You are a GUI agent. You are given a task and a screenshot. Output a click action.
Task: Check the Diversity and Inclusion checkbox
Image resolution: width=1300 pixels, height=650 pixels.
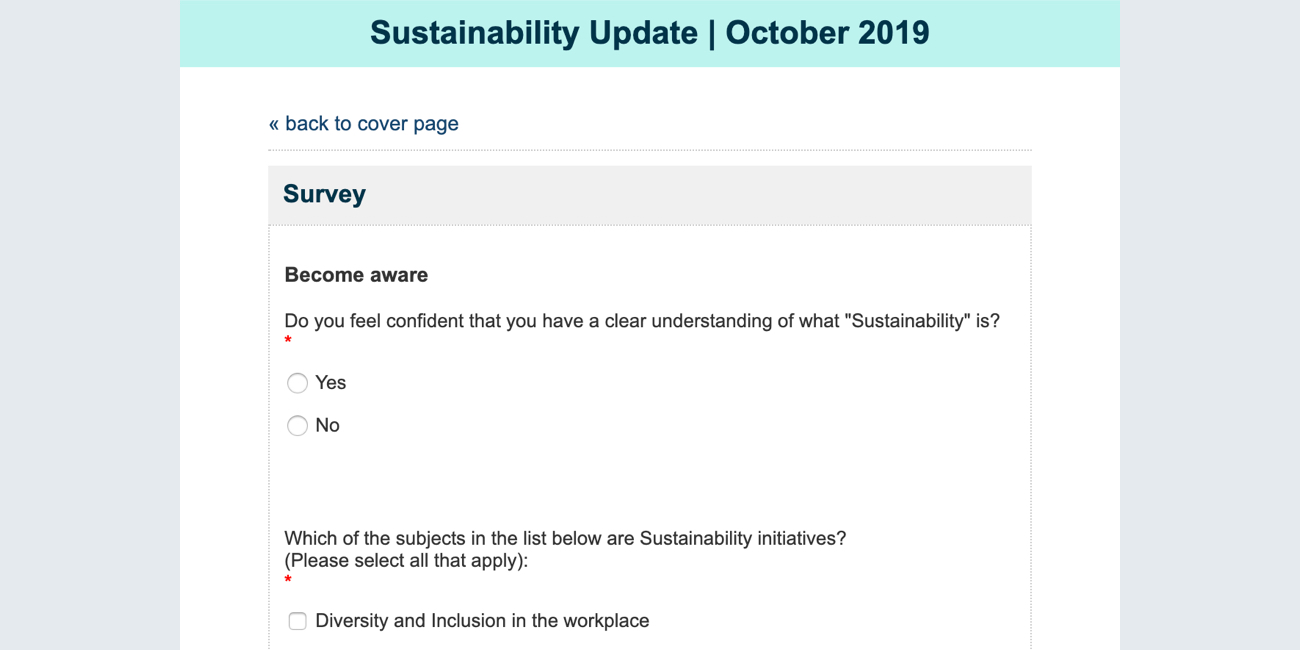297,621
